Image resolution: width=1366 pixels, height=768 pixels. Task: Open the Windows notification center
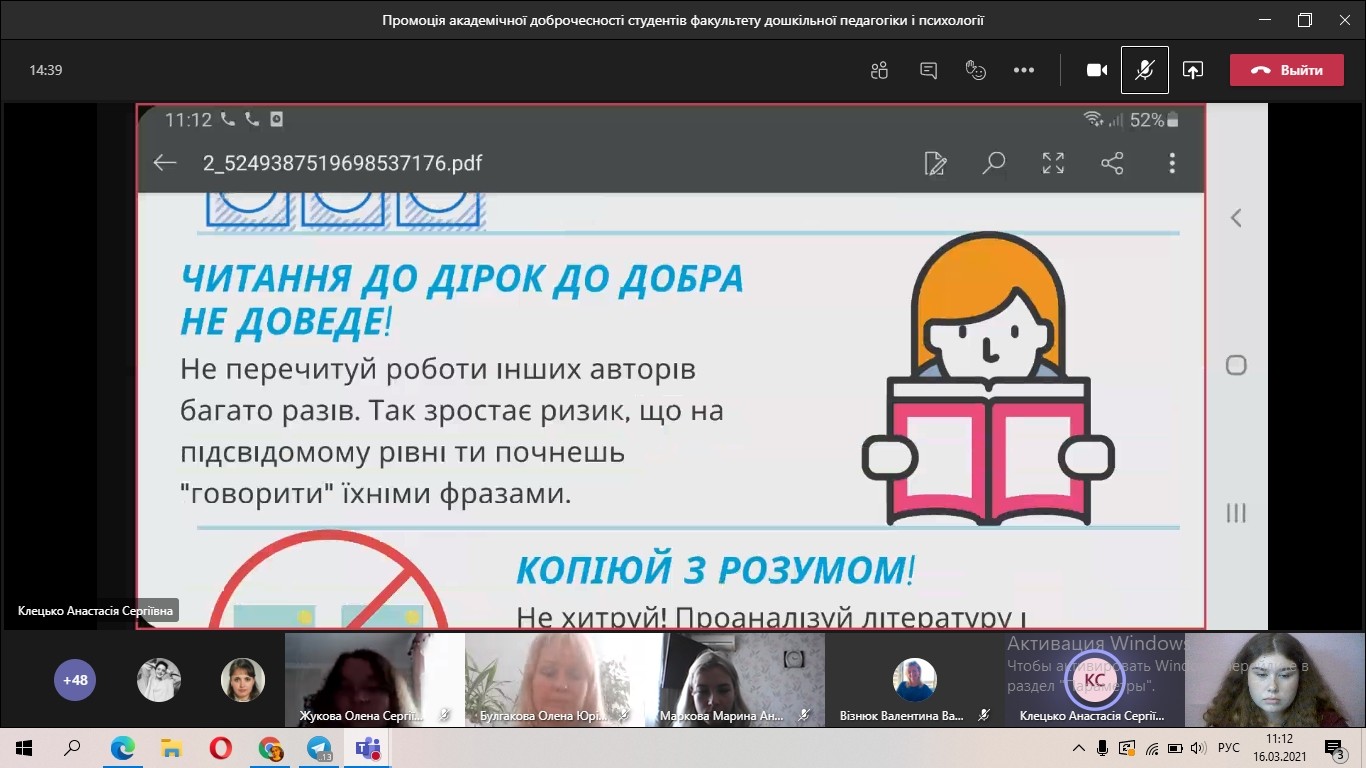(1335, 748)
